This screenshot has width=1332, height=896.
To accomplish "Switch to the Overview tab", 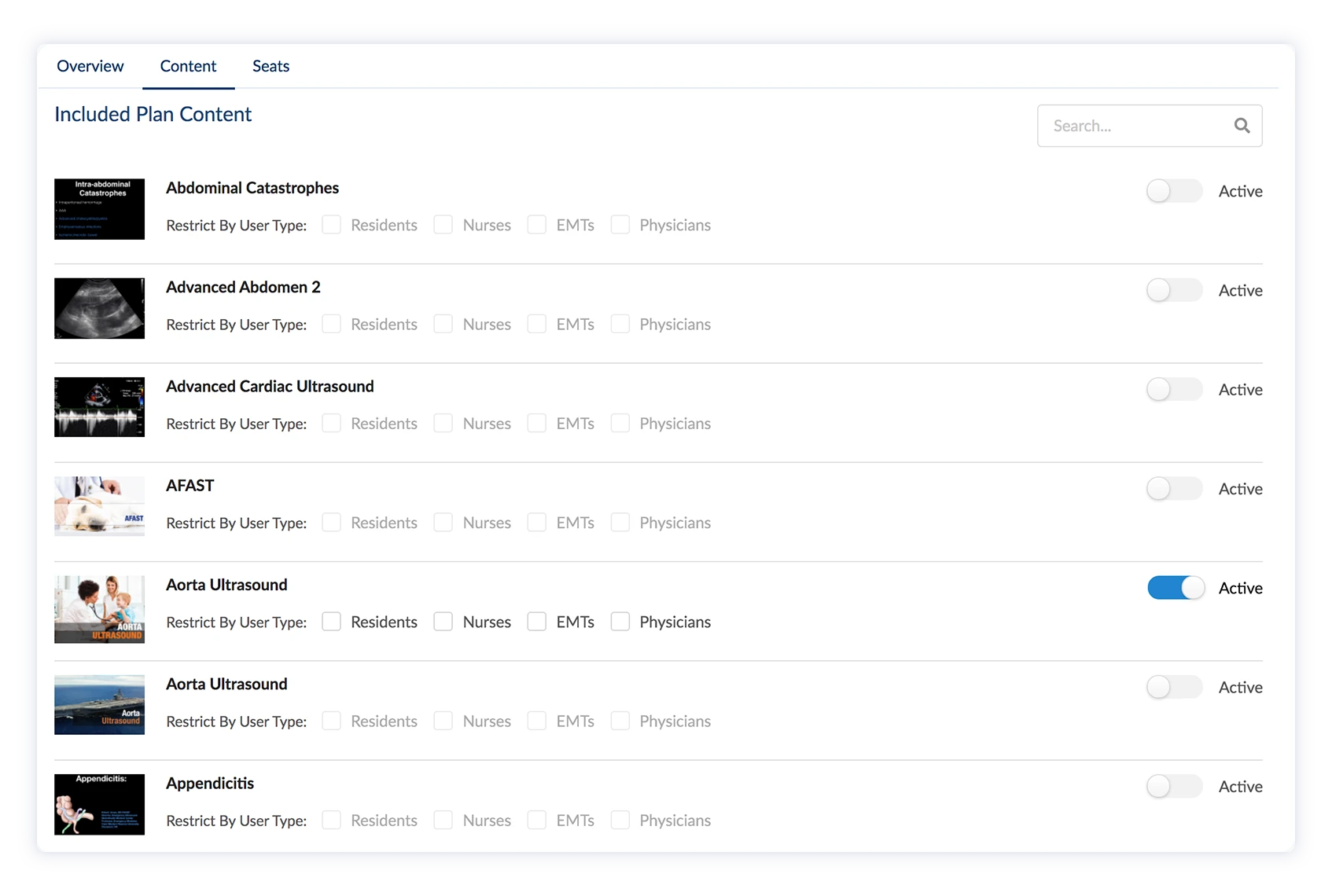I will pos(90,66).
